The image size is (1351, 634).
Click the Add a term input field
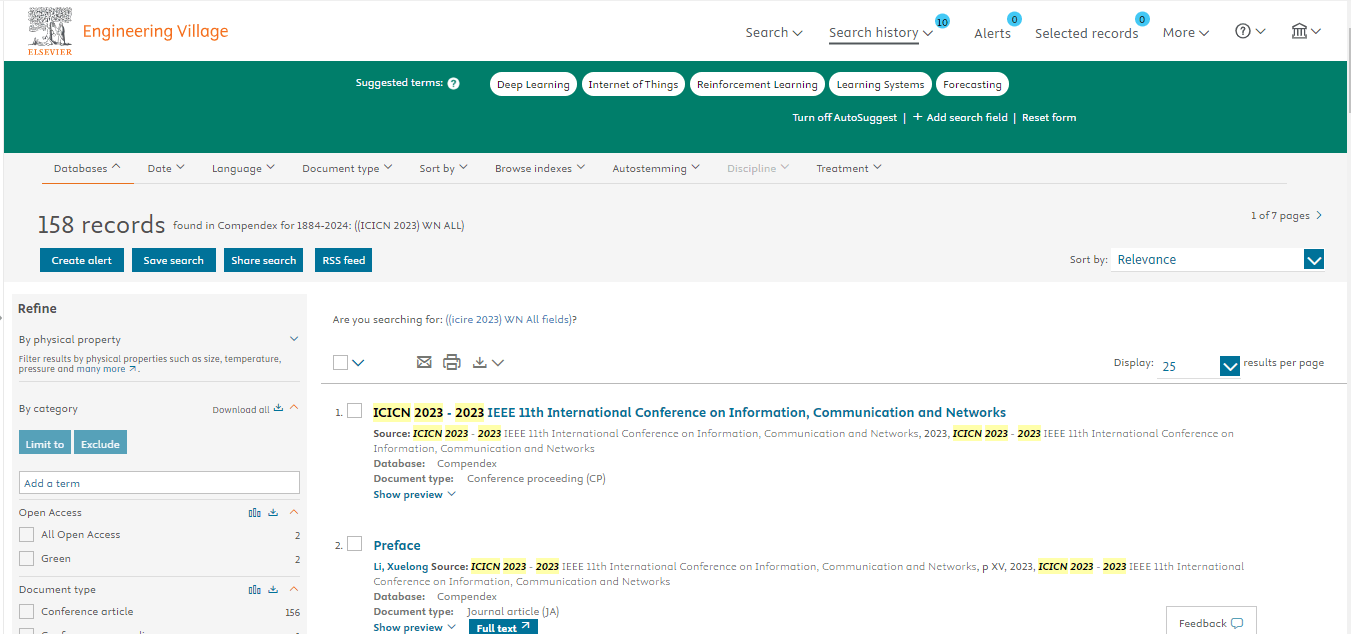[x=159, y=483]
